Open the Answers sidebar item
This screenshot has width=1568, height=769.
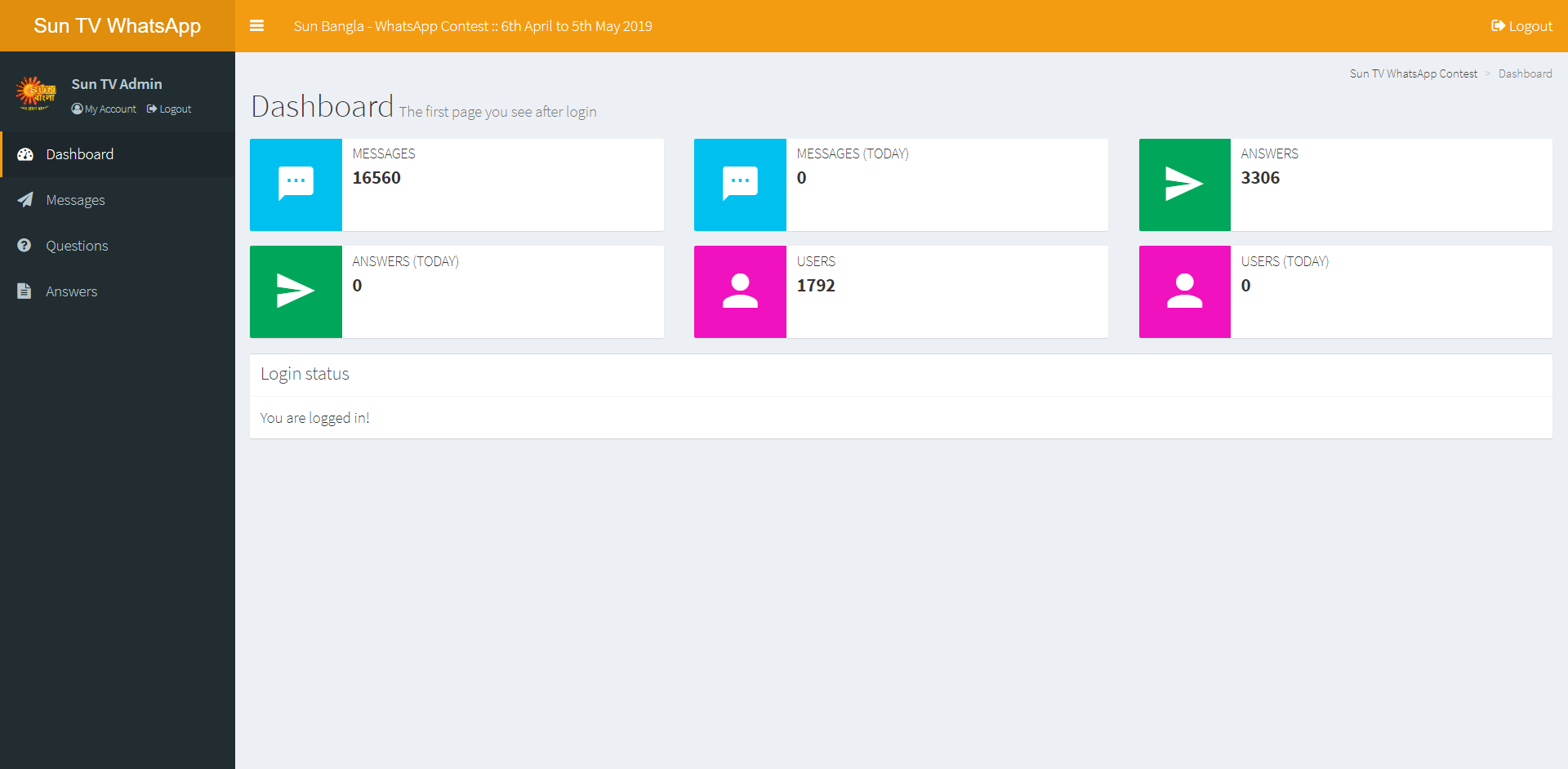click(x=71, y=291)
